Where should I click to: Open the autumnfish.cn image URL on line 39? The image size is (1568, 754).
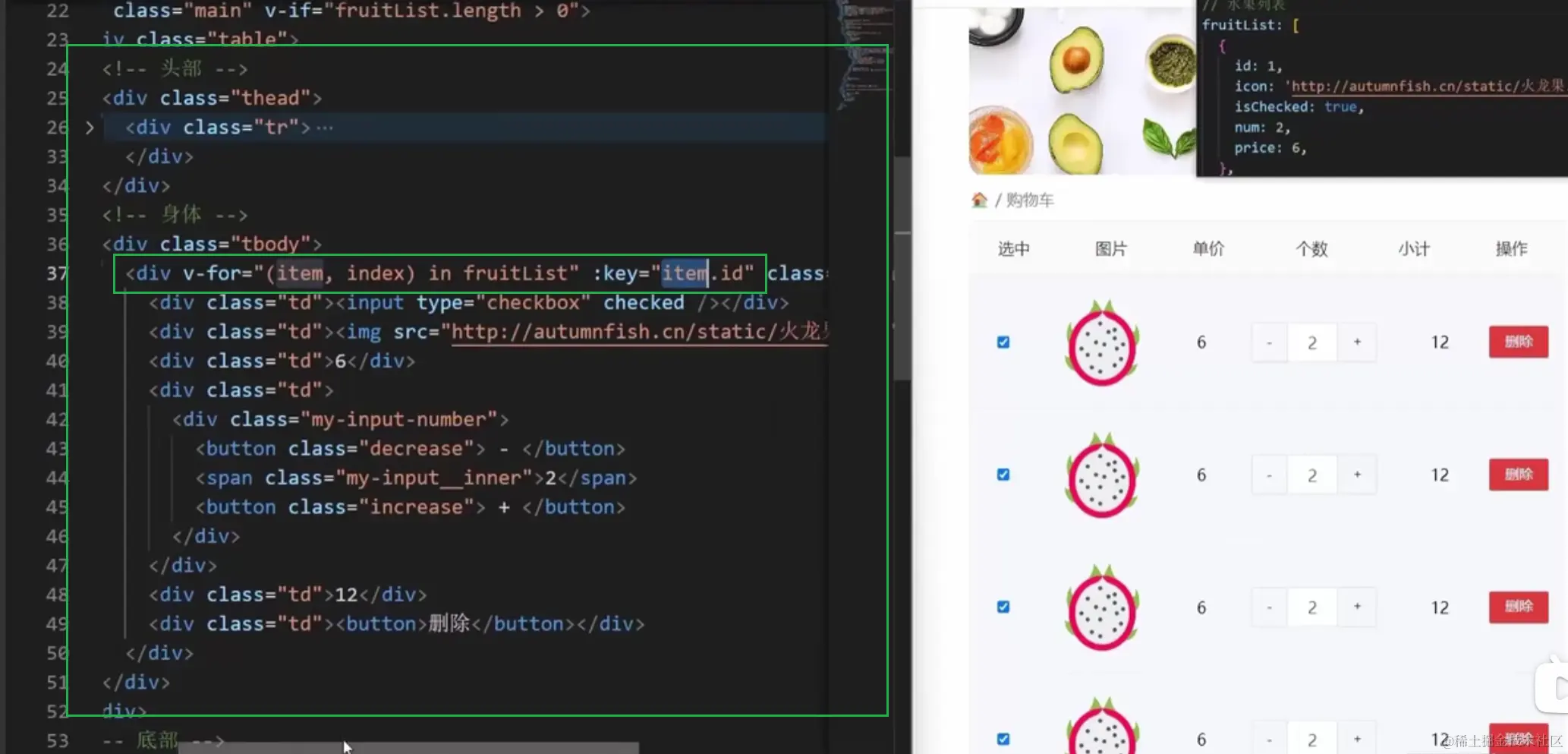pyautogui.click(x=639, y=332)
